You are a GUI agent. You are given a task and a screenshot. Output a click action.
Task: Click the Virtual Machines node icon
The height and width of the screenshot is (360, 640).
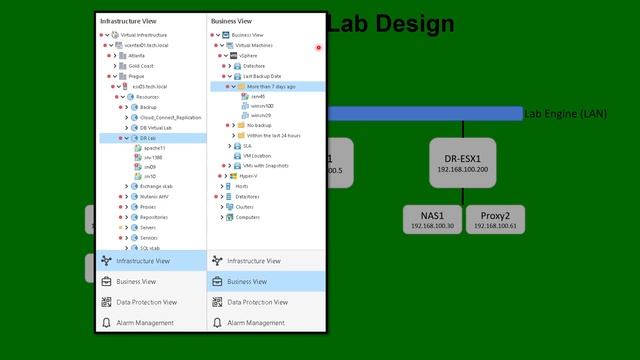coord(230,45)
